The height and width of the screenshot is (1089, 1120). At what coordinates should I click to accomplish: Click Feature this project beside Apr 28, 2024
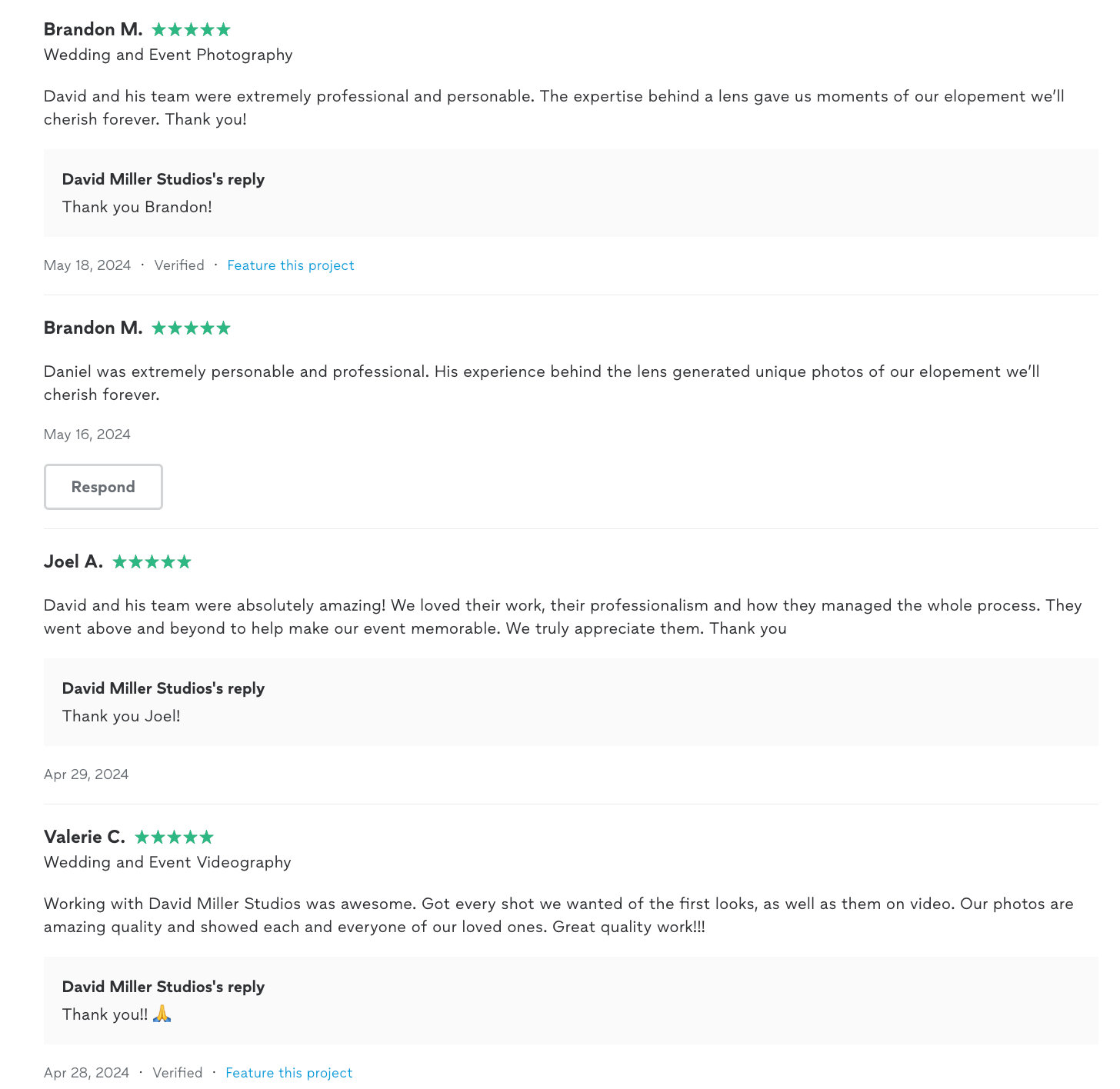pyautogui.click(x=289, y=1073)
